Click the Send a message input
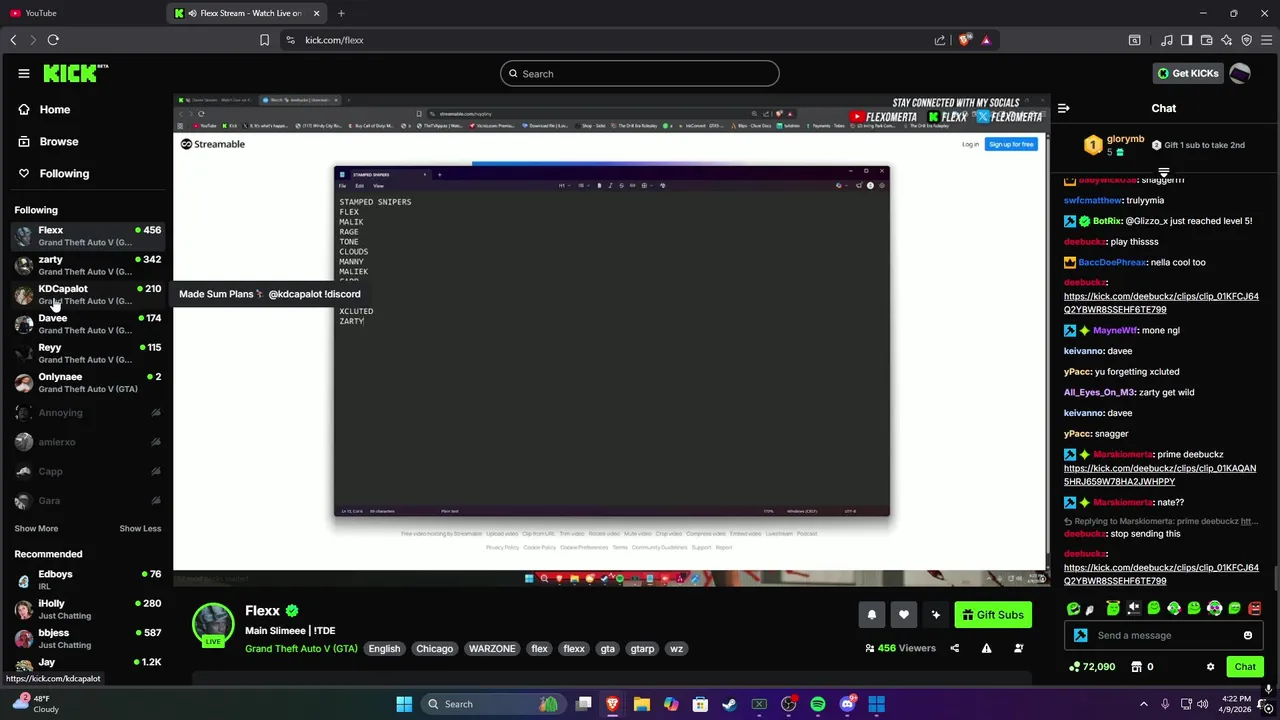1280x720 pixels. [x=1165, y=635]
